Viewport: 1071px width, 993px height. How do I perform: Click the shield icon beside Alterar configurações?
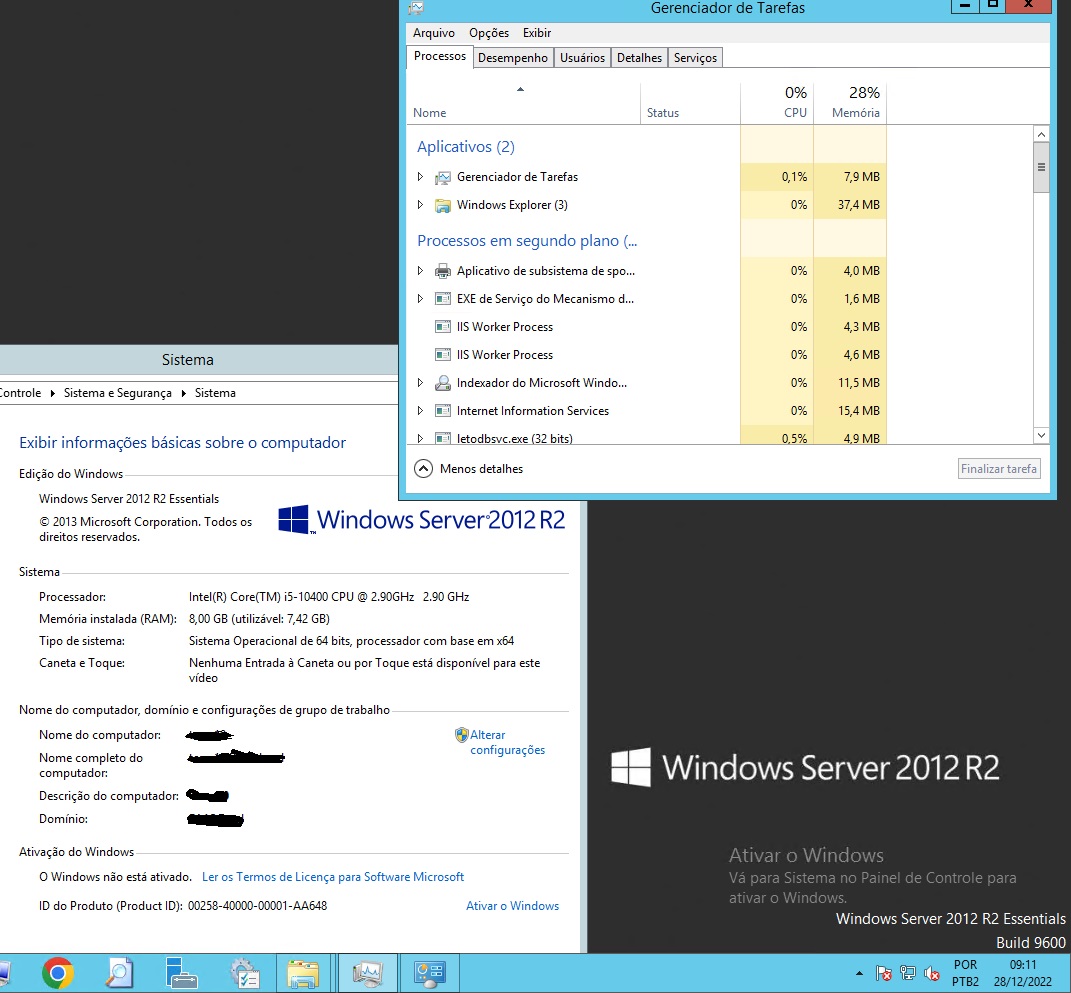click(x=462, y=735)
